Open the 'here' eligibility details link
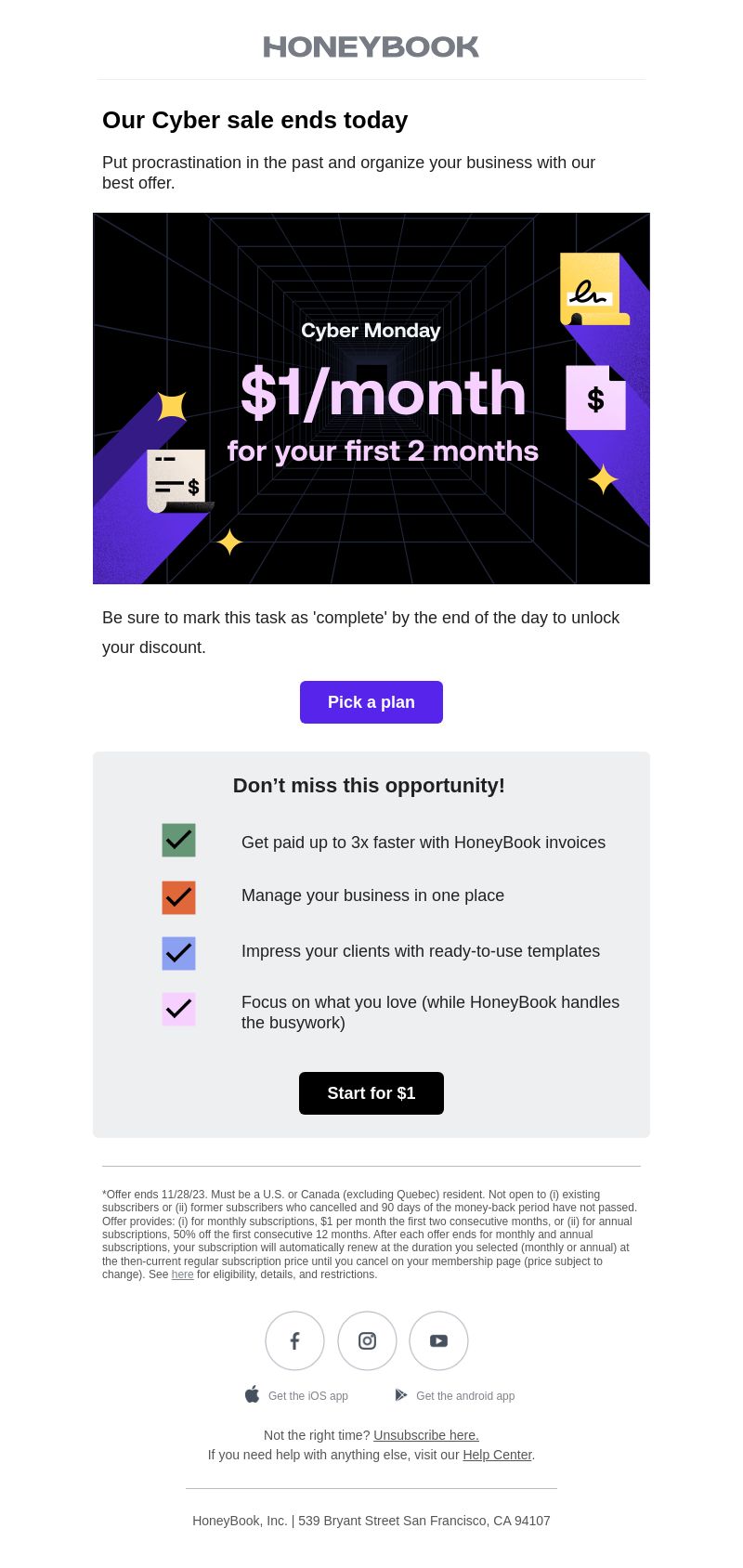The height and width of the screenshot is (1568, 743). click(183, 1274)
